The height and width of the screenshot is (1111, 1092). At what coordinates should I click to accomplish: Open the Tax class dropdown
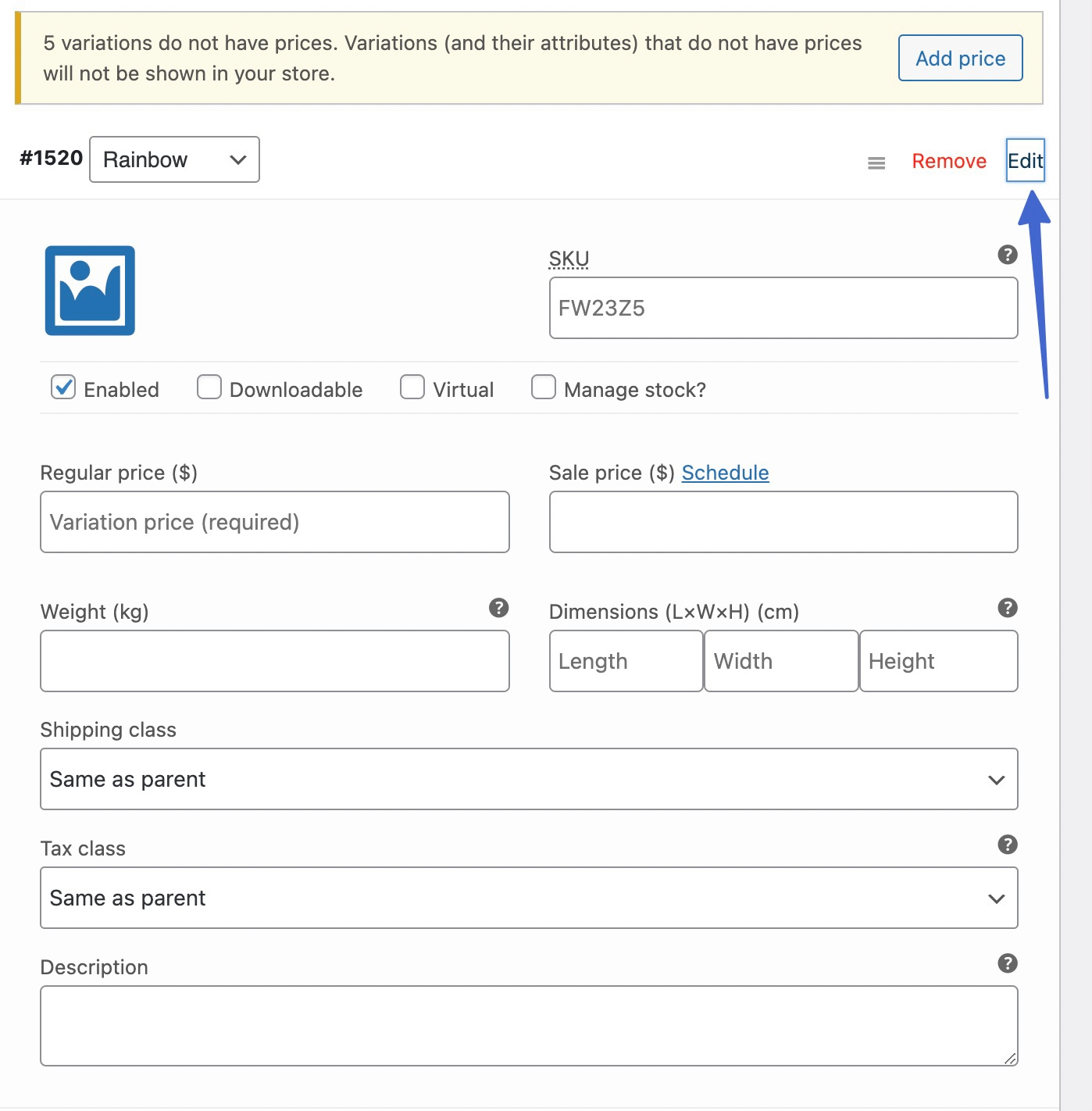(528, 898)
